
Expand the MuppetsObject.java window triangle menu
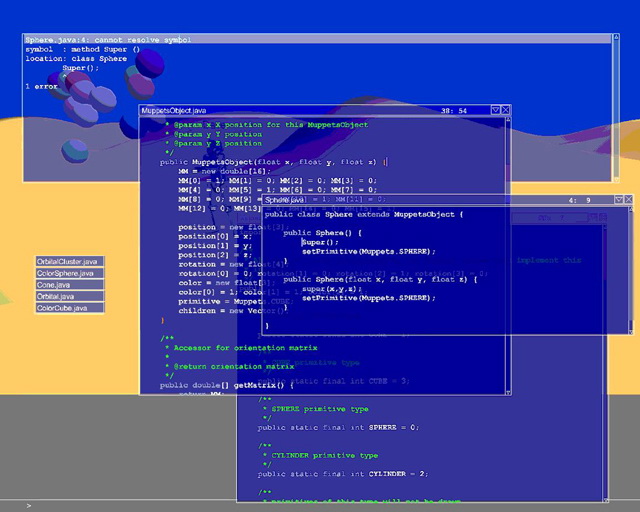pos(494,110)
